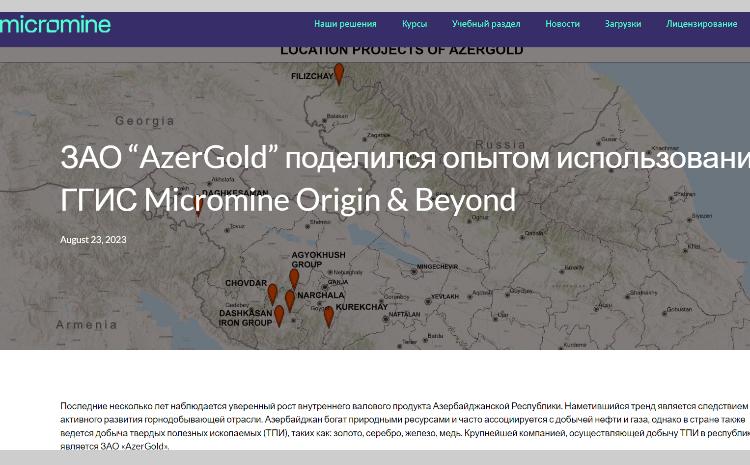Click the Micromine logo
750x465 pixels.
tap(55, 25)
